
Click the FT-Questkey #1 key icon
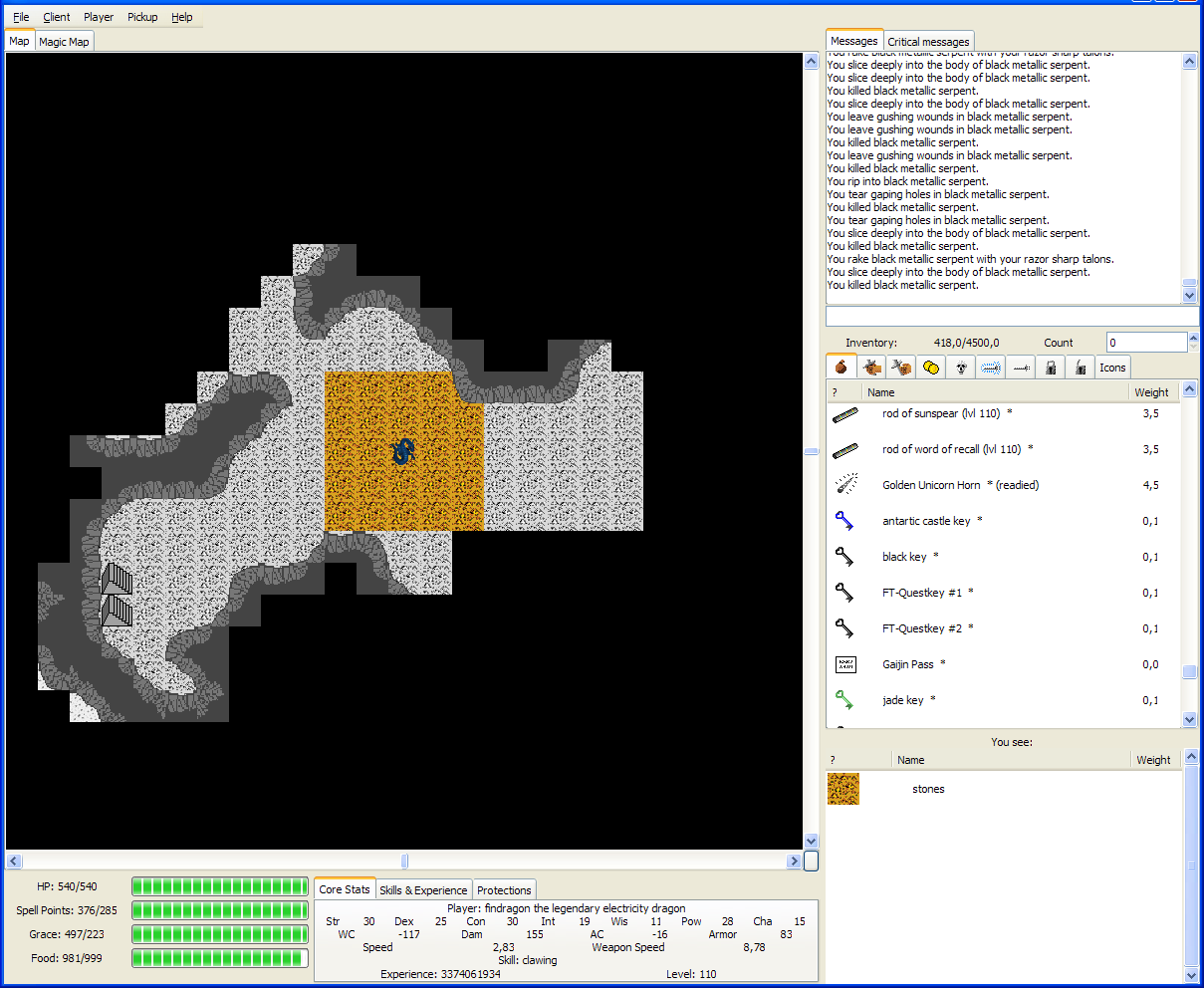click(844, 593)
